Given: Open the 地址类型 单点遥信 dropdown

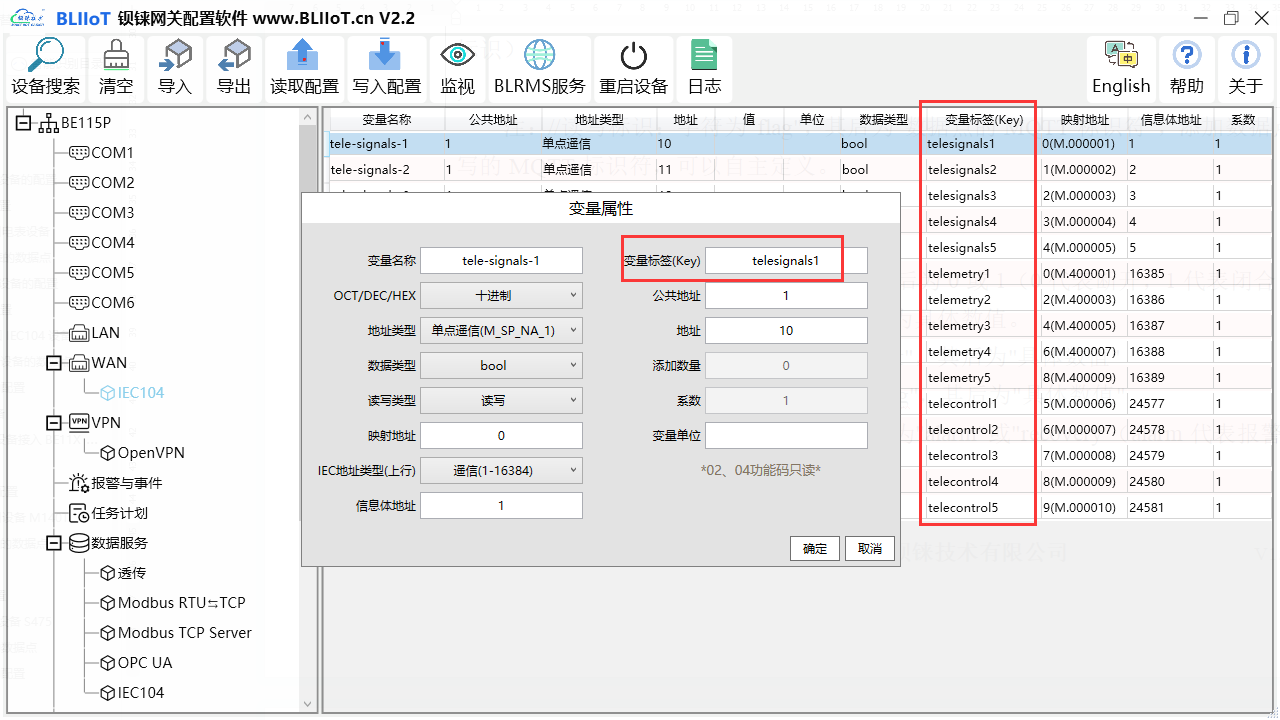Looking at the screenshot, I should tap(501, 331).
